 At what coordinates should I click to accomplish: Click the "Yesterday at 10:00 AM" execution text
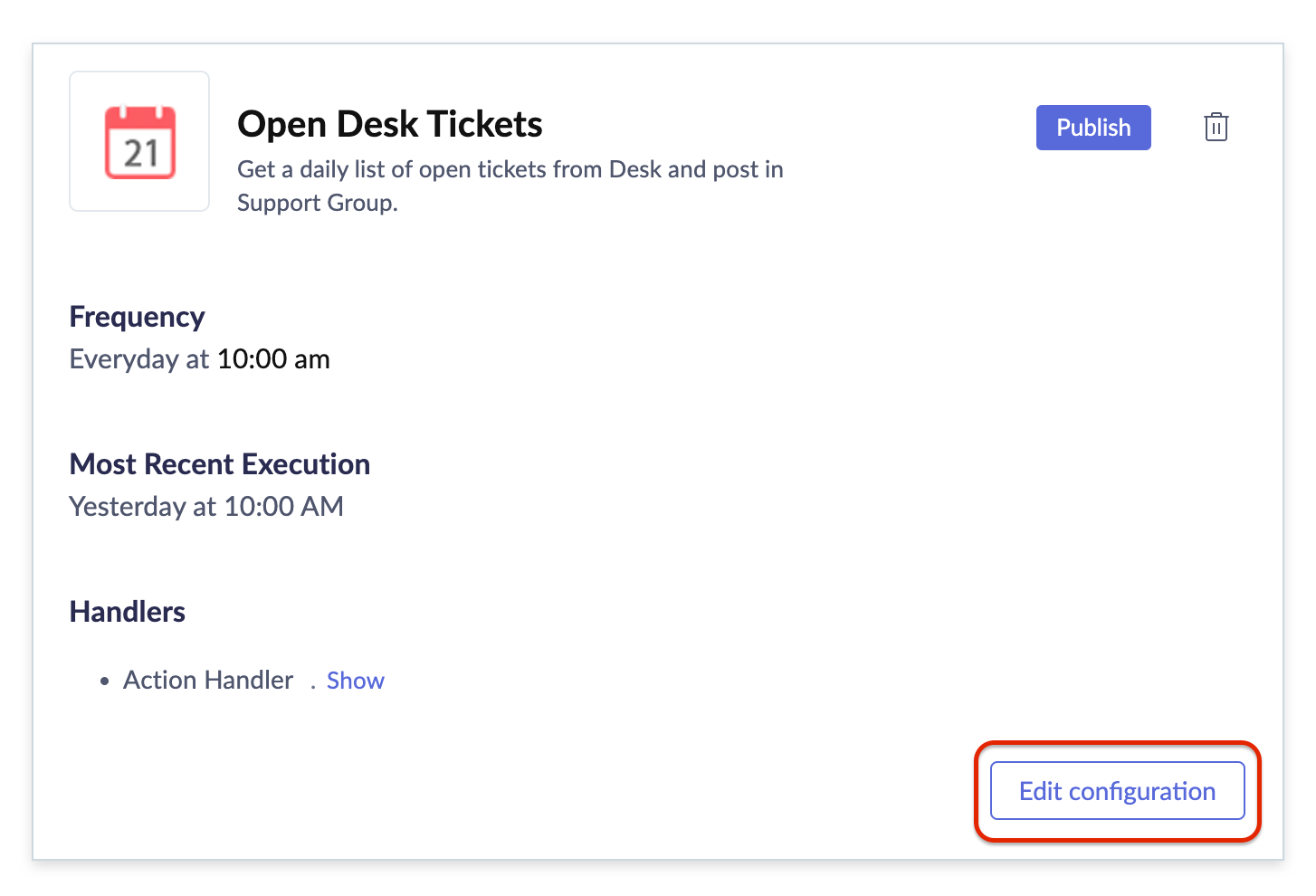pos(206,507)
